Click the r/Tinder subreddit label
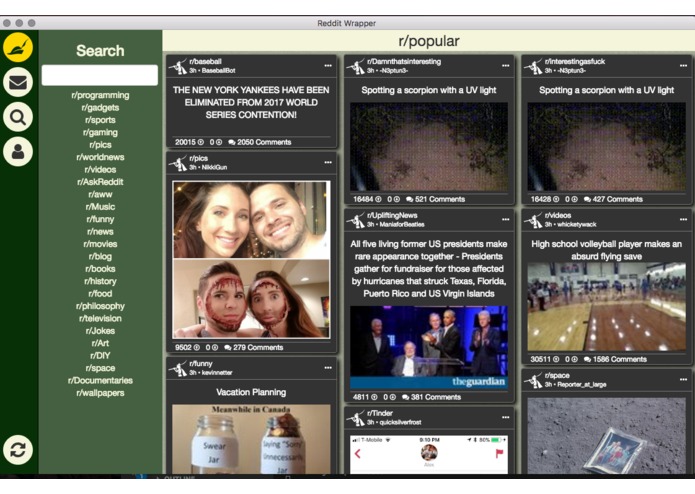The height and width of the screenshot is (494, 695). 380,413
